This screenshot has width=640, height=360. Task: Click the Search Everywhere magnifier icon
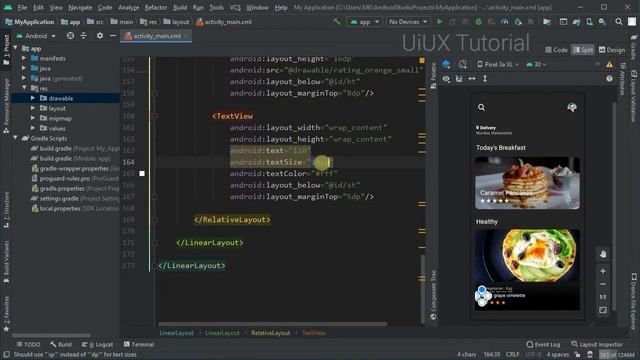[x=619, y=22]
